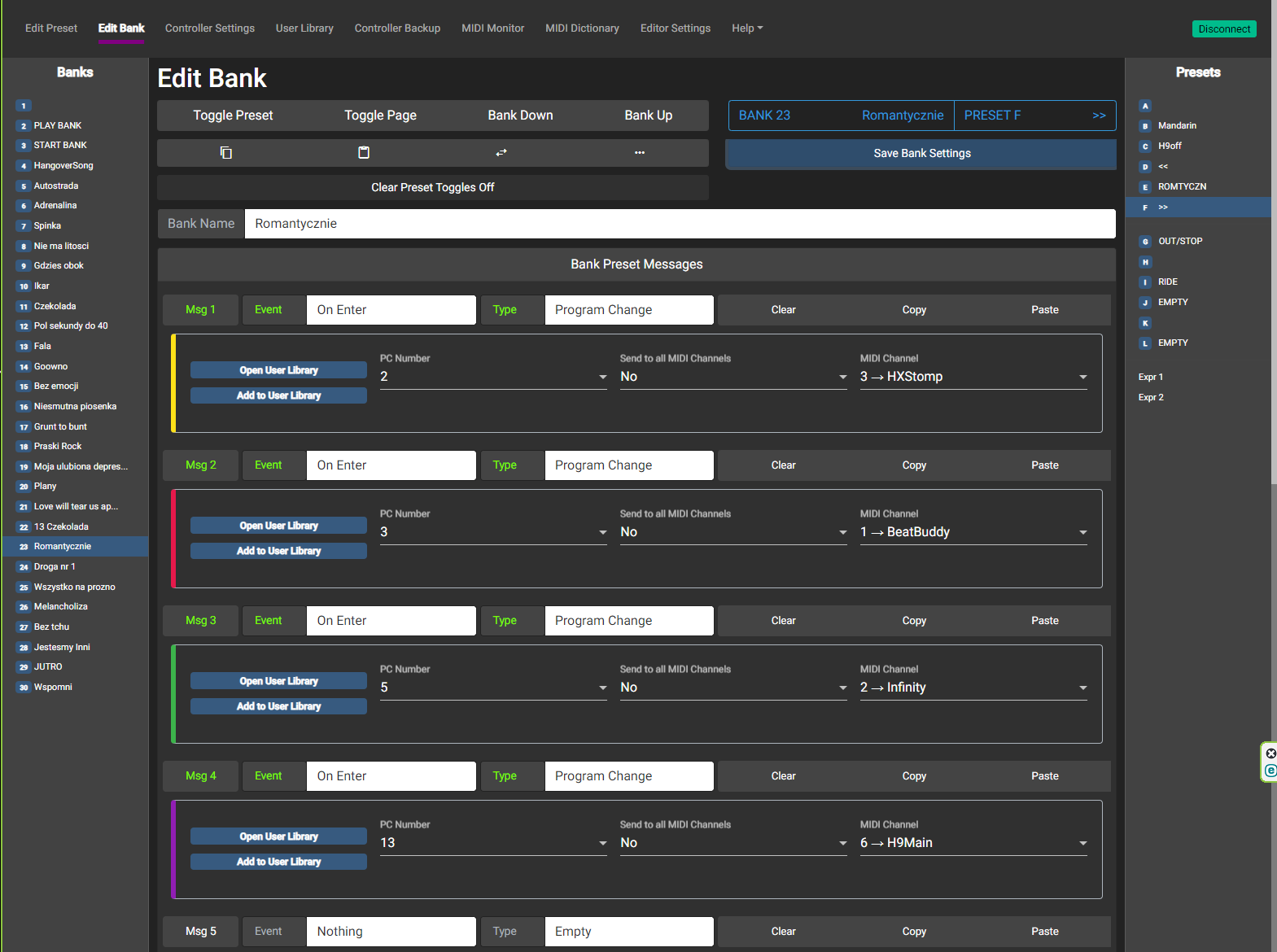This screenshot has width=1277, height=952.
Task: Copy message Msg 5
Action: pyautogui.click(x=914, y=932)
